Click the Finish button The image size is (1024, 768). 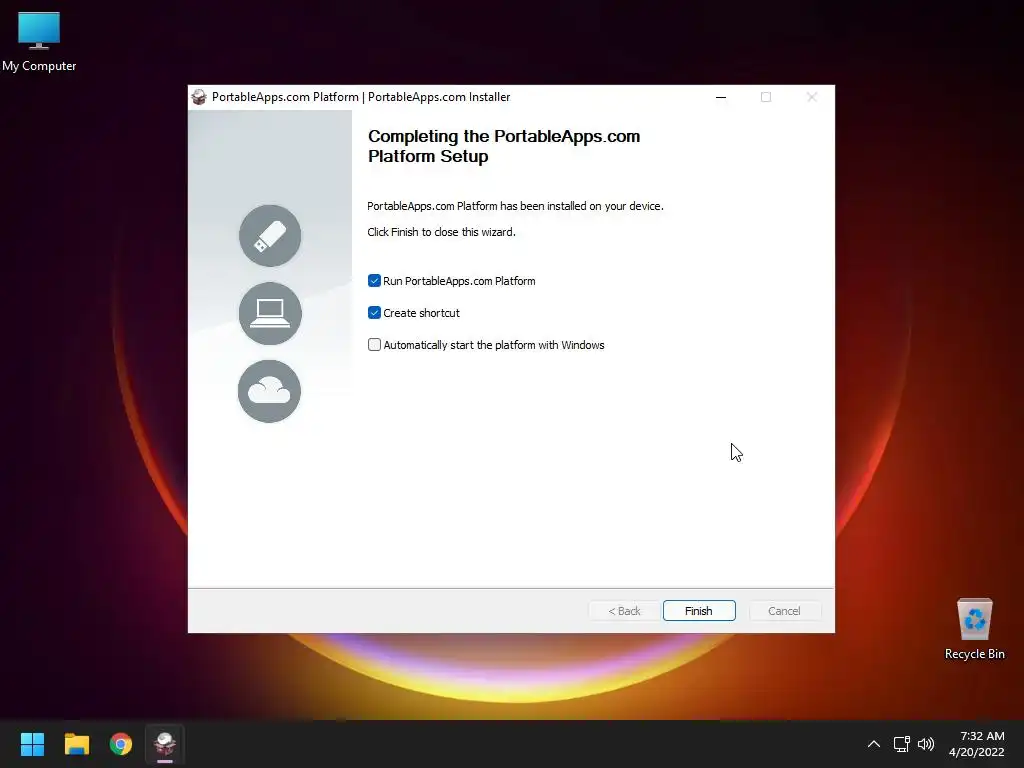coord(699,611)
